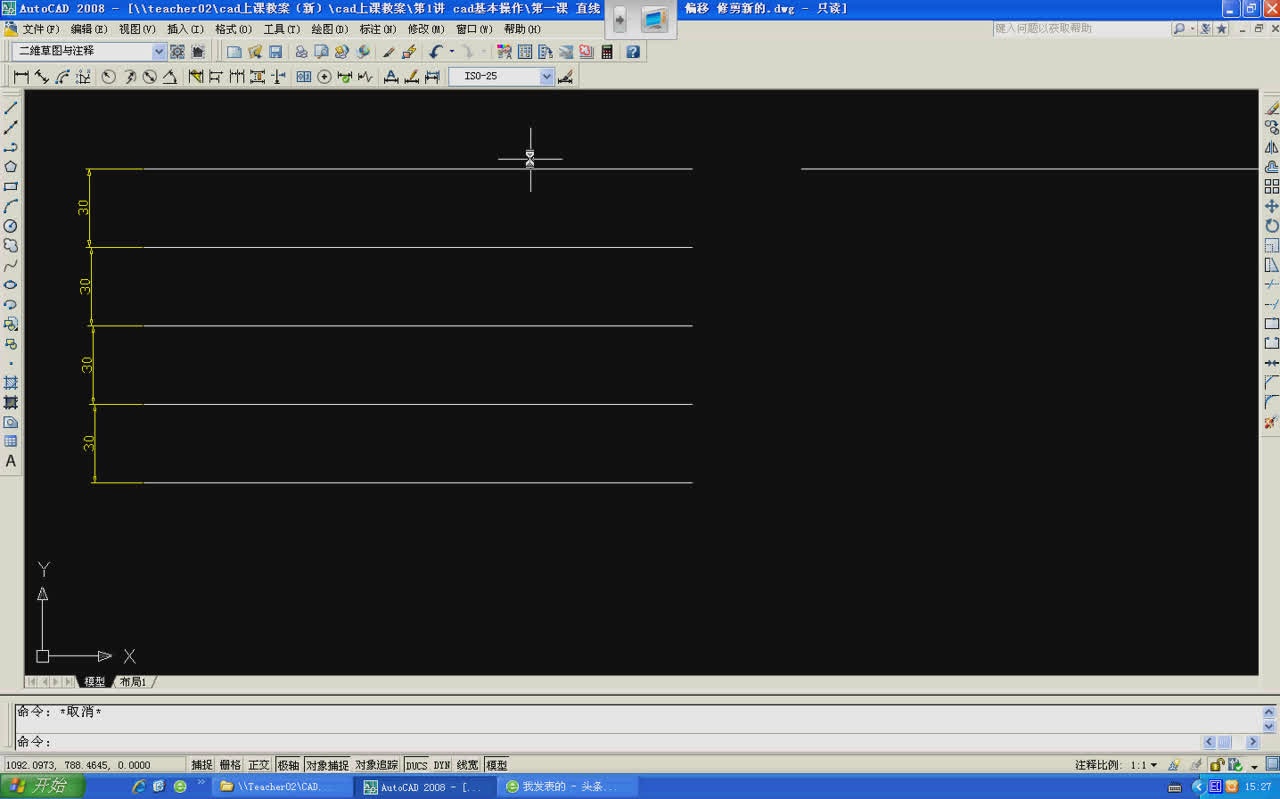Open the 修改(M) menu
Viewport: 1280px width, 799px height.
[x=426, y=29]
